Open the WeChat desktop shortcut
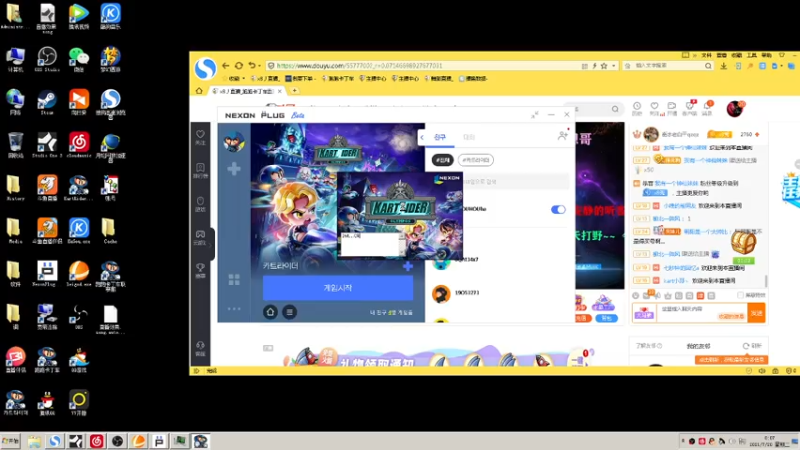 coord(79,59)
